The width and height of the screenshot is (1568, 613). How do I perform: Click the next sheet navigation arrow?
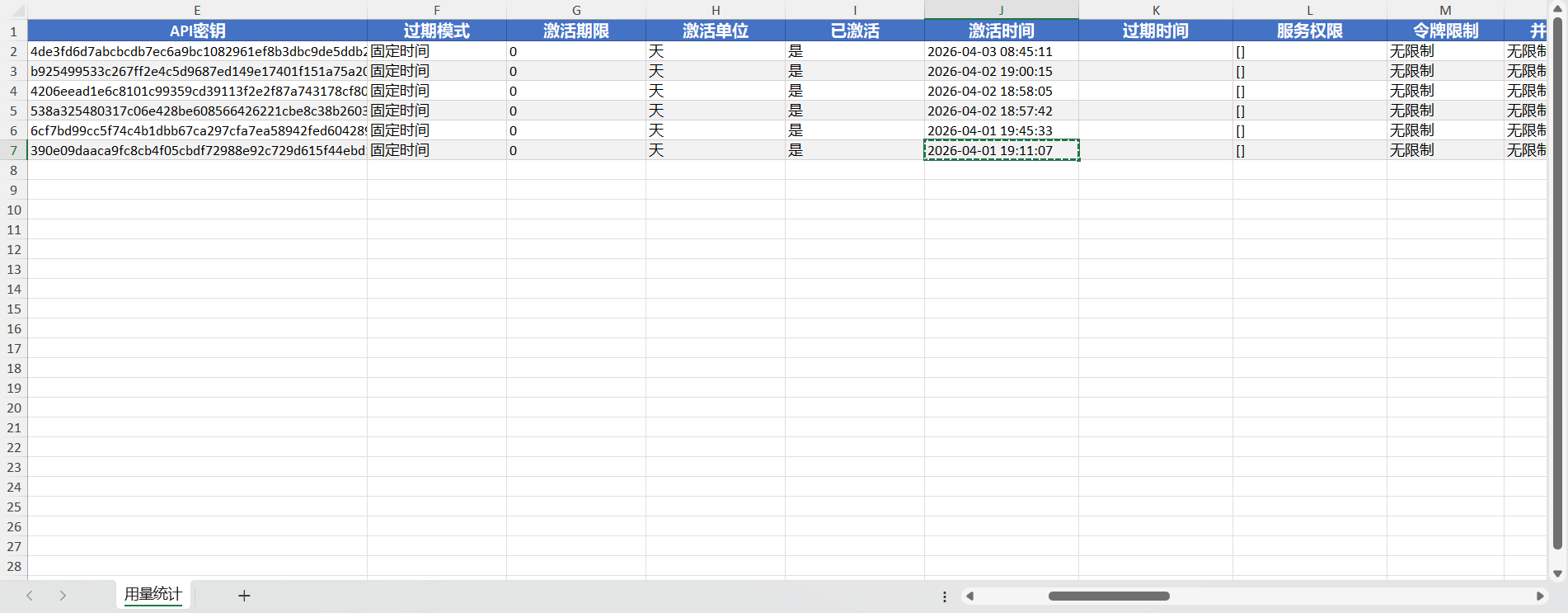click(x=63, y=596)
